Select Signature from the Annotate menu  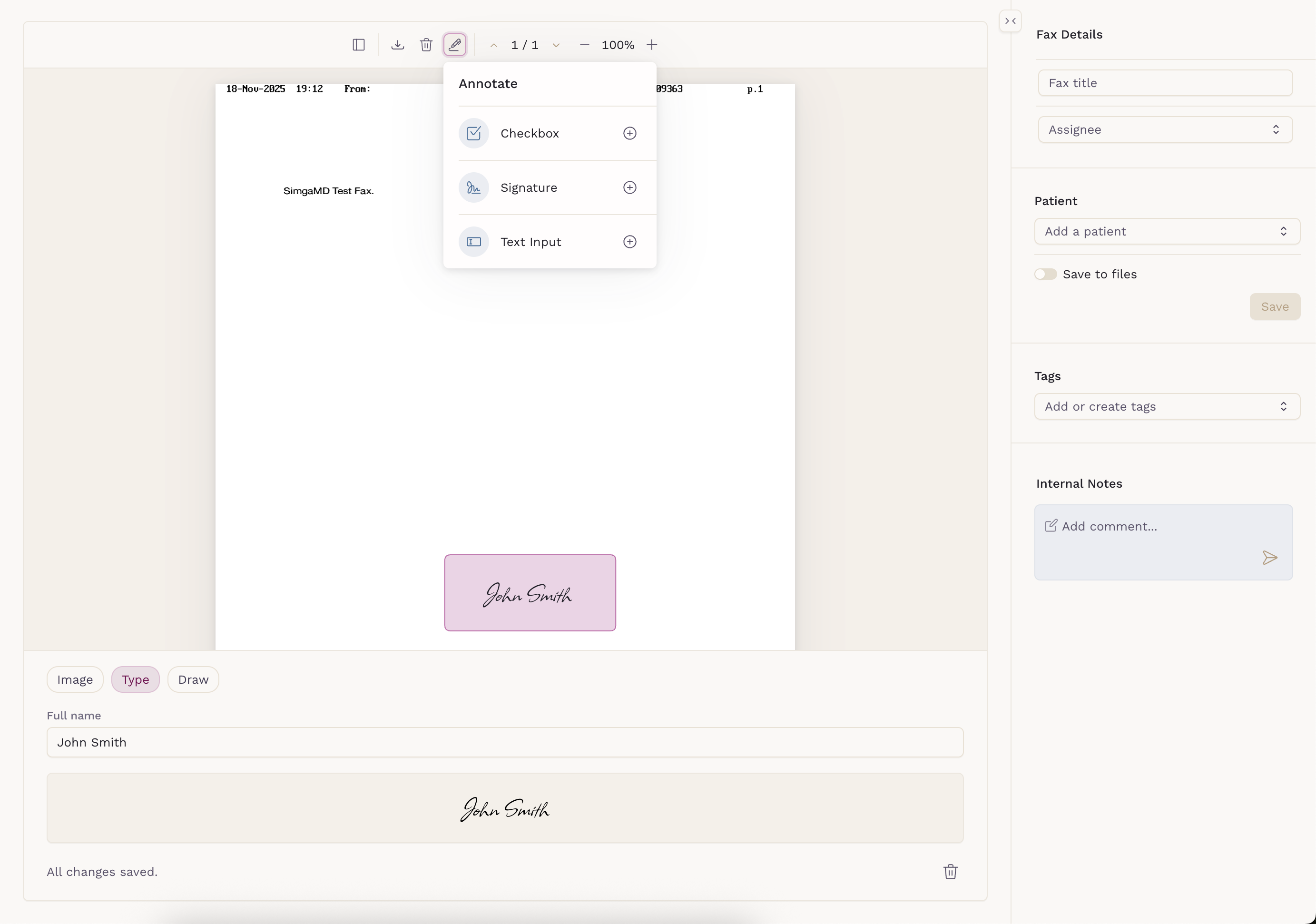(529, 187)
